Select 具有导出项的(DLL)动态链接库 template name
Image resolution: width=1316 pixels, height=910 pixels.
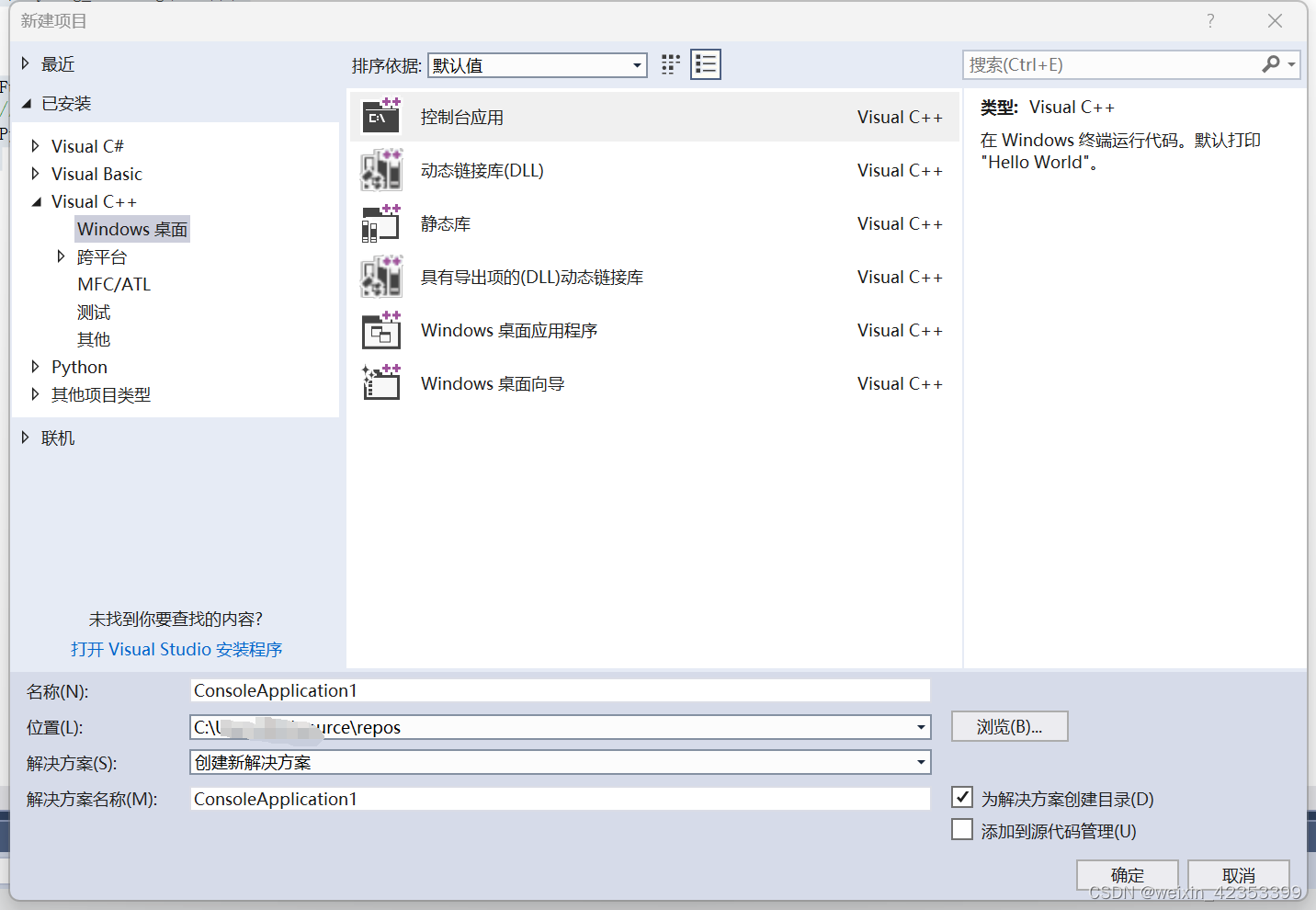point(532,277)
